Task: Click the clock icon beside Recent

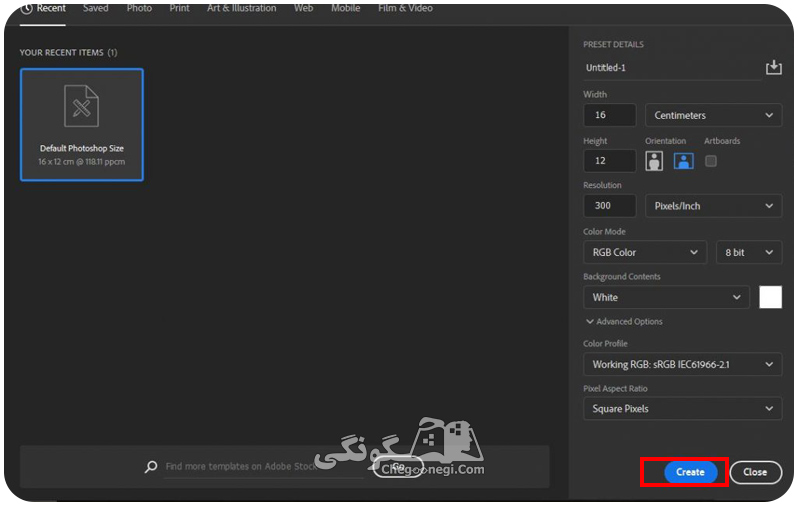Action: pos(26,8)
